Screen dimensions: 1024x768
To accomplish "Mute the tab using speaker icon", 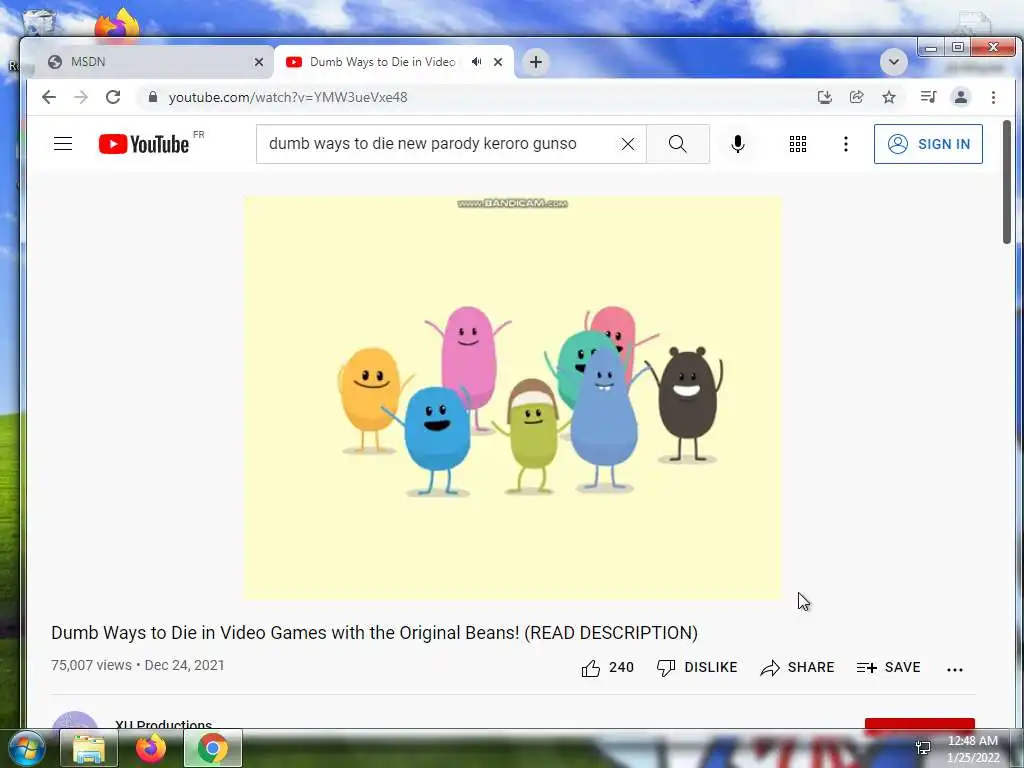I will point(477,62).
